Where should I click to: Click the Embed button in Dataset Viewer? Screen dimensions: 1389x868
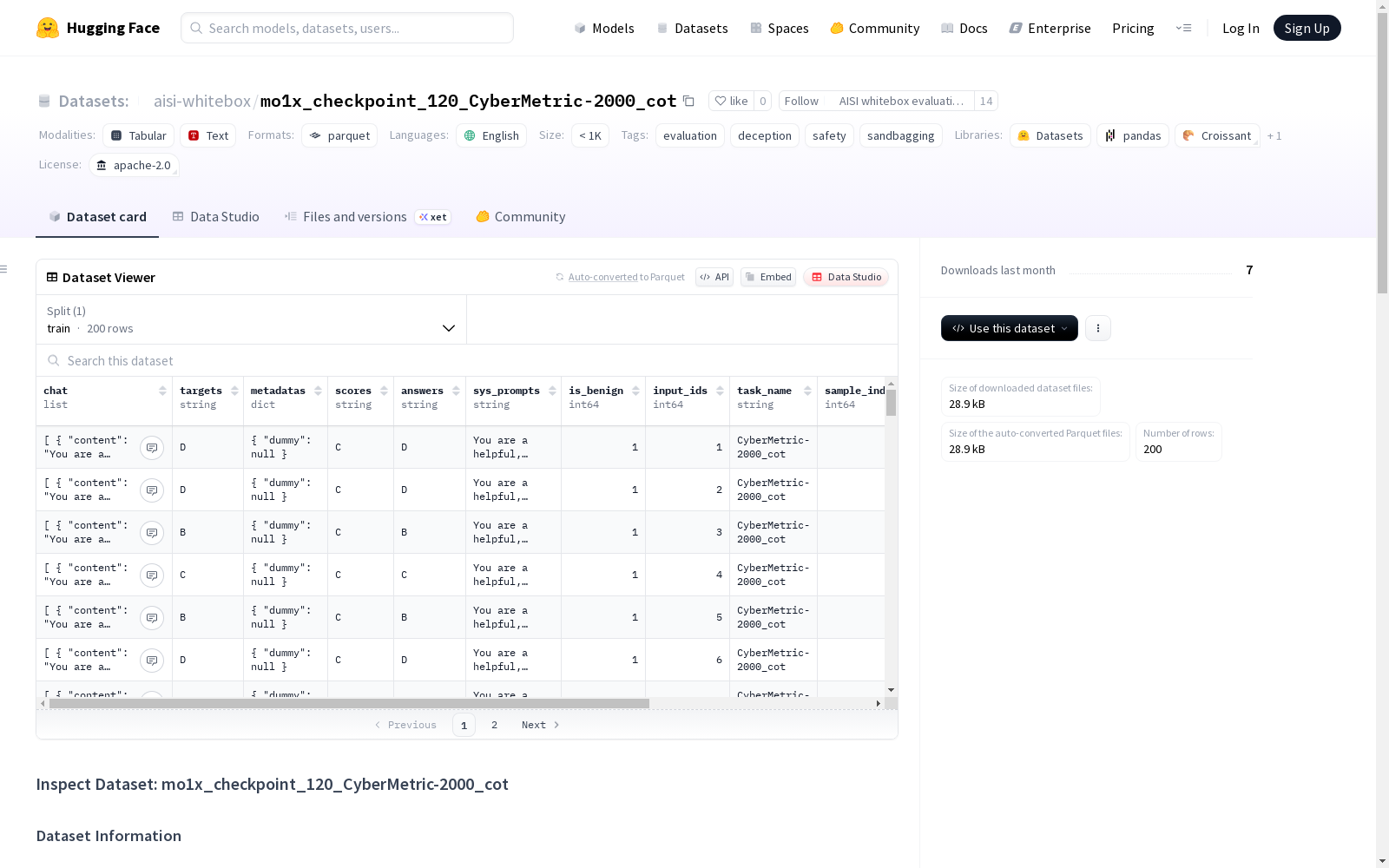[x=768, y=277]
